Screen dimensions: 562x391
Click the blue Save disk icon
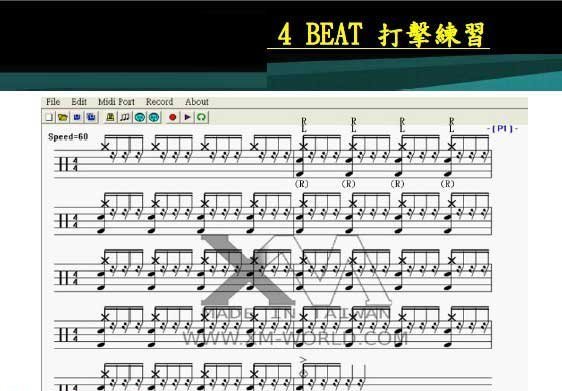[77, 117]
